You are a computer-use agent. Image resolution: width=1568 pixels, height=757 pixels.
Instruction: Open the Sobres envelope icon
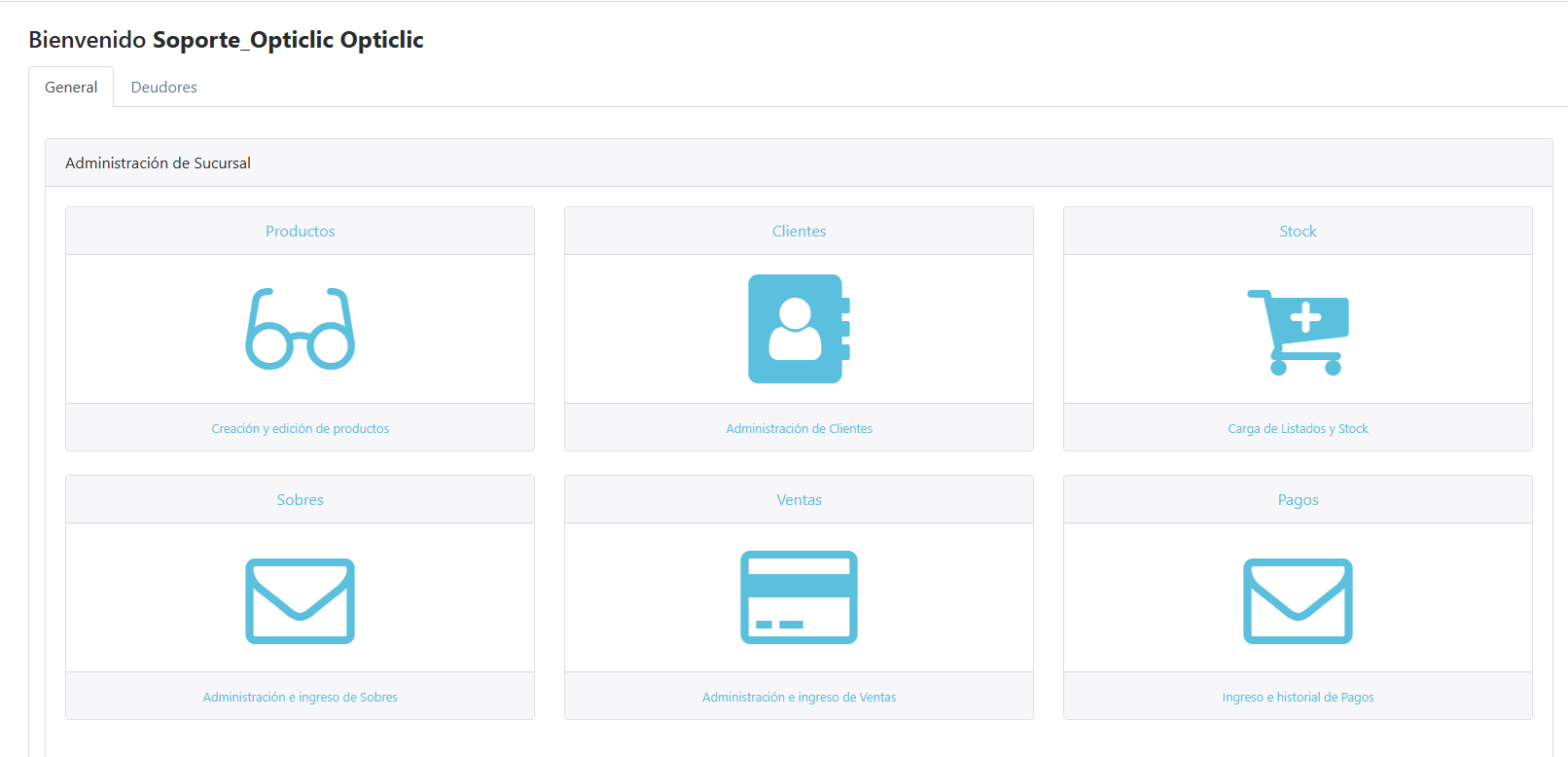click(x=300, y=600)
